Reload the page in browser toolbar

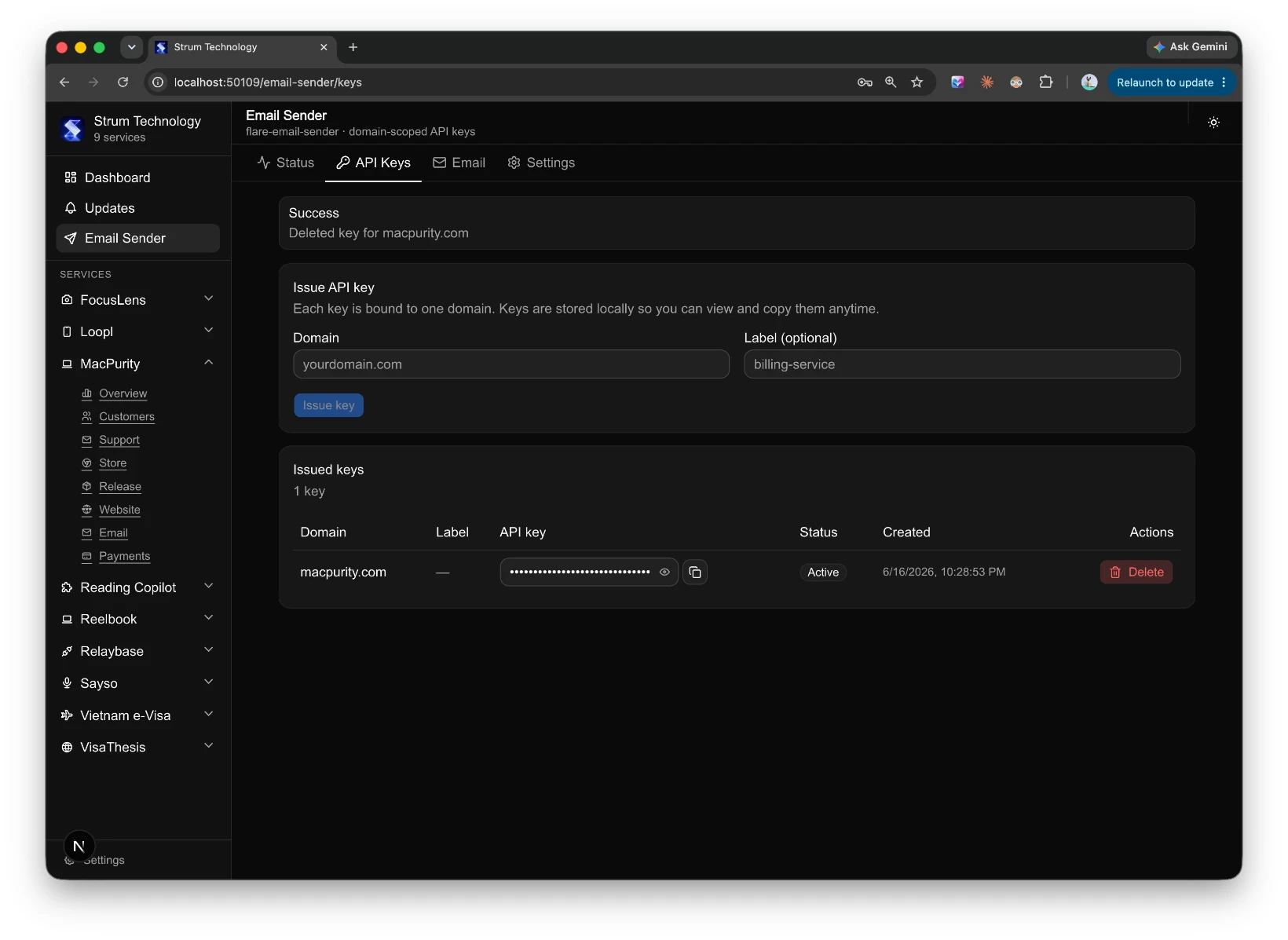(123, 82)
